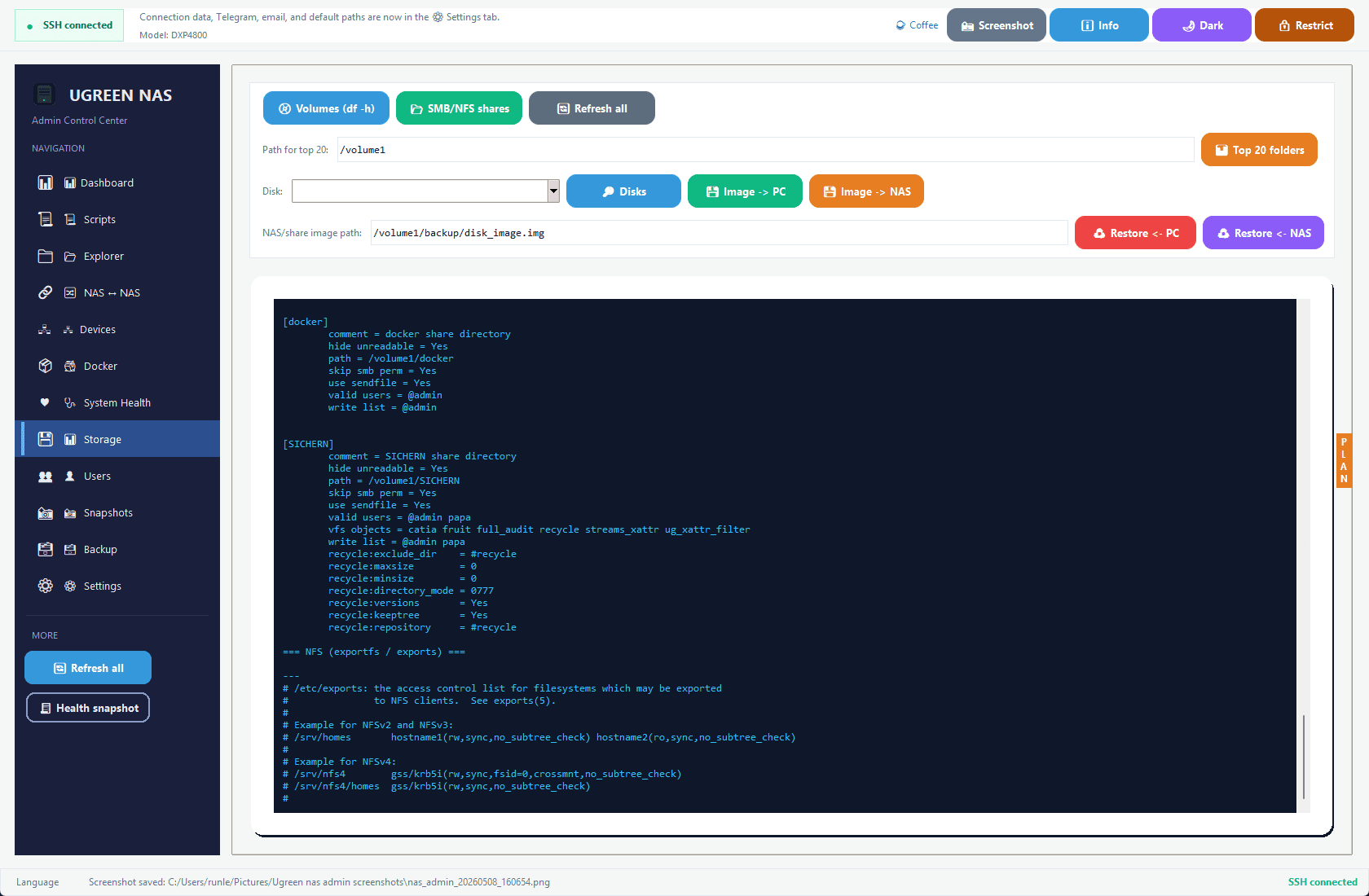Click SSH connected text in status bar
This screenshot has height=896, width=1369.
1323,882
